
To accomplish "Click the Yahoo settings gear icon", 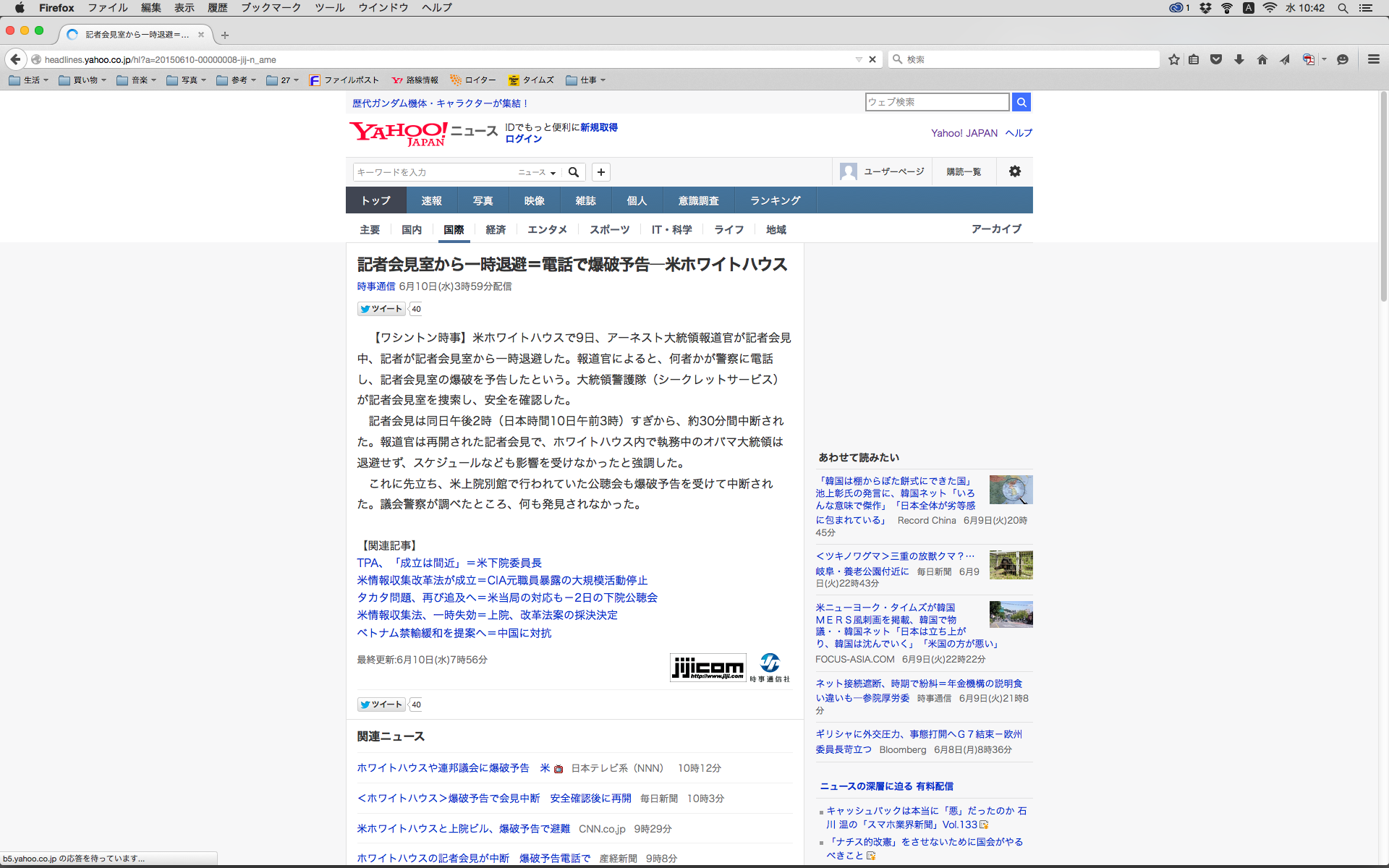I will 1015,171.
